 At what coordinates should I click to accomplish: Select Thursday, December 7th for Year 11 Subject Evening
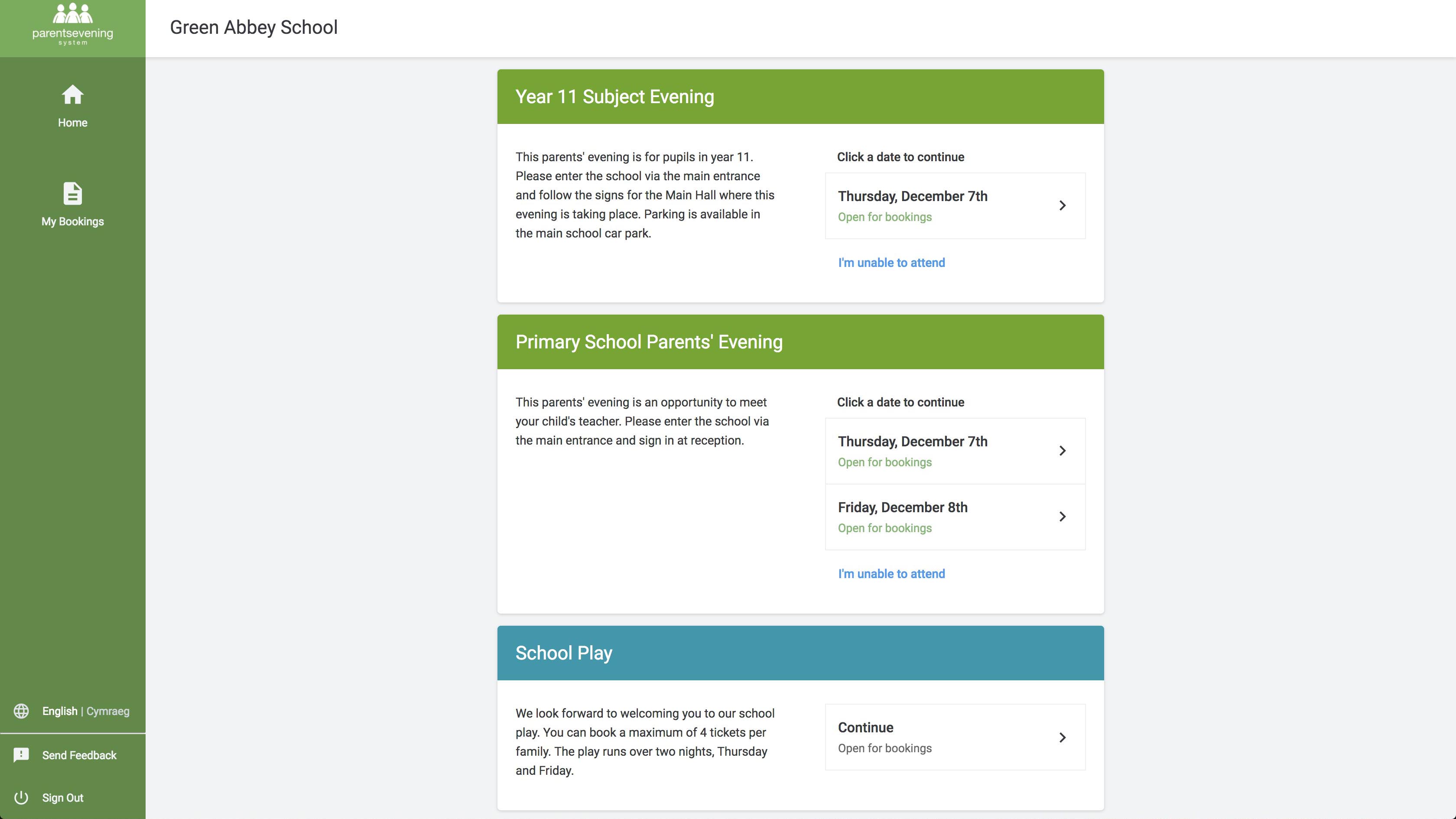point(955,206)
